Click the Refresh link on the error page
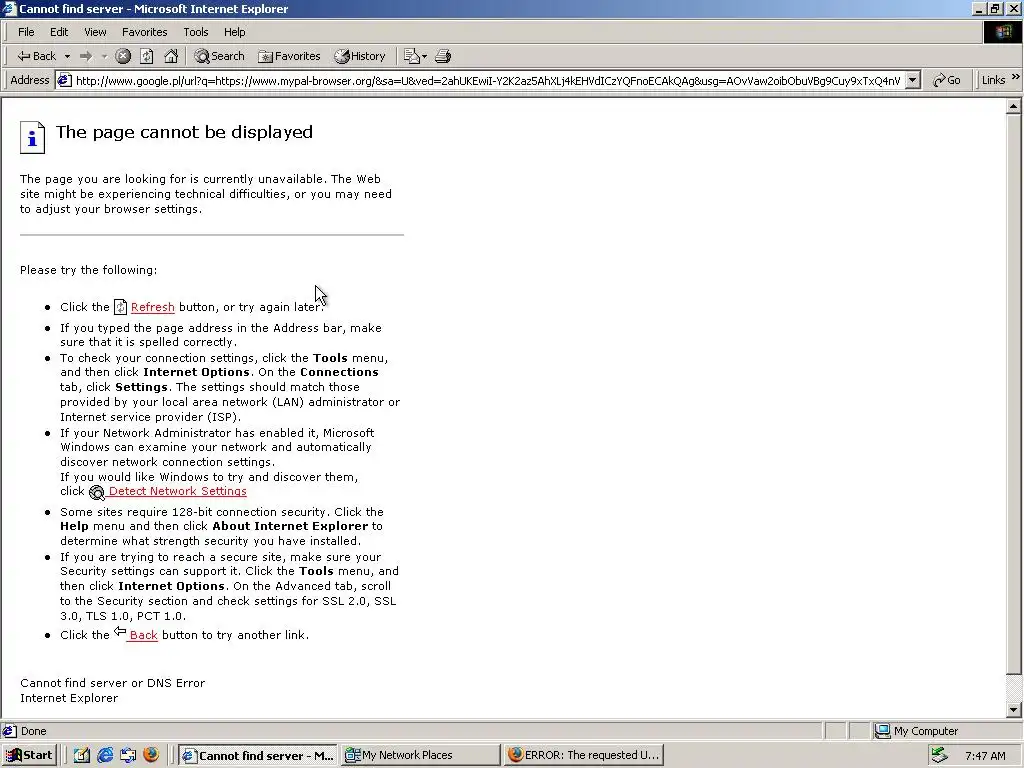Image resolution: width=1024 pixels, height=768 pixels. click(x=153, y=307)
